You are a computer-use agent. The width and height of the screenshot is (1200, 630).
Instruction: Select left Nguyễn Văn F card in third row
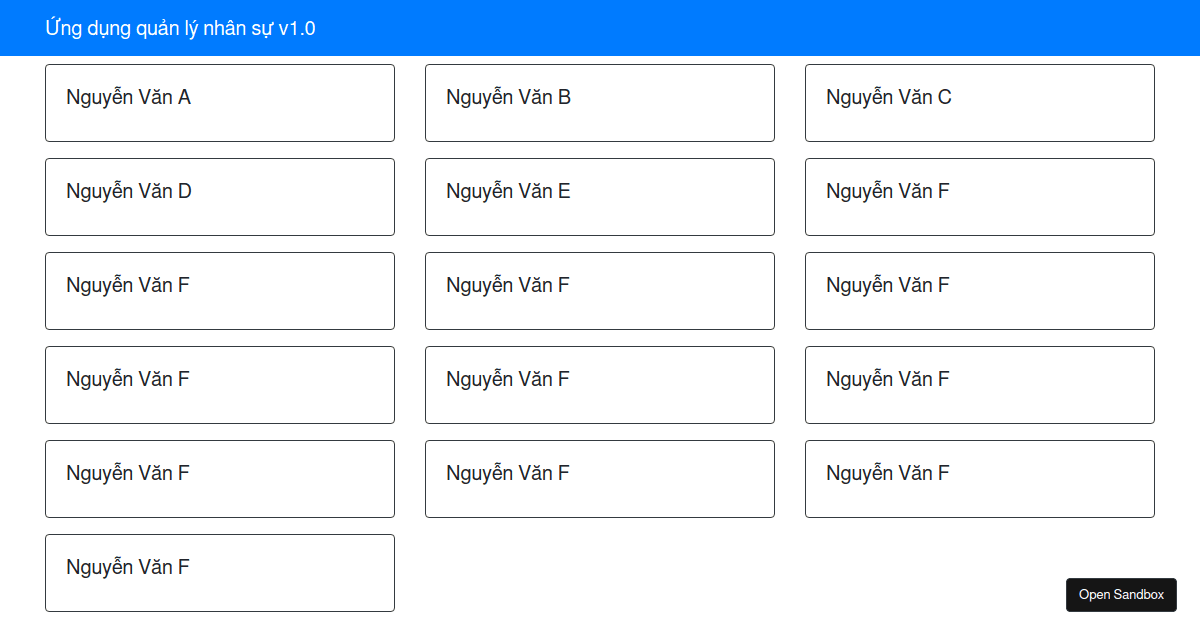click(220, 291)
